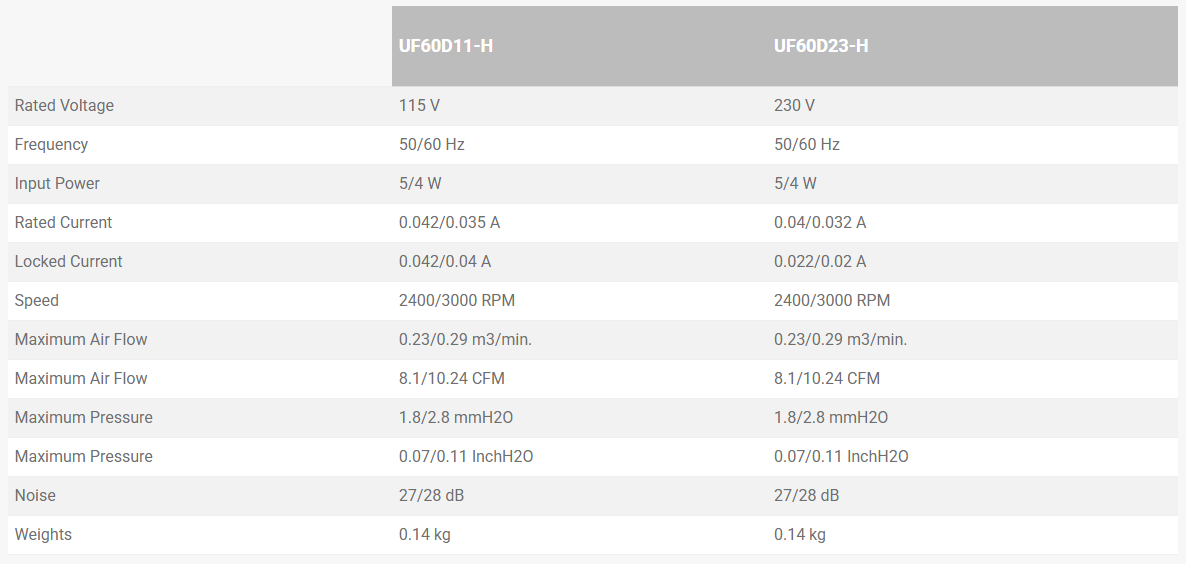Click the Input Power row label
The height and width of the screenshot is (564, 1186).
[57, 184]
